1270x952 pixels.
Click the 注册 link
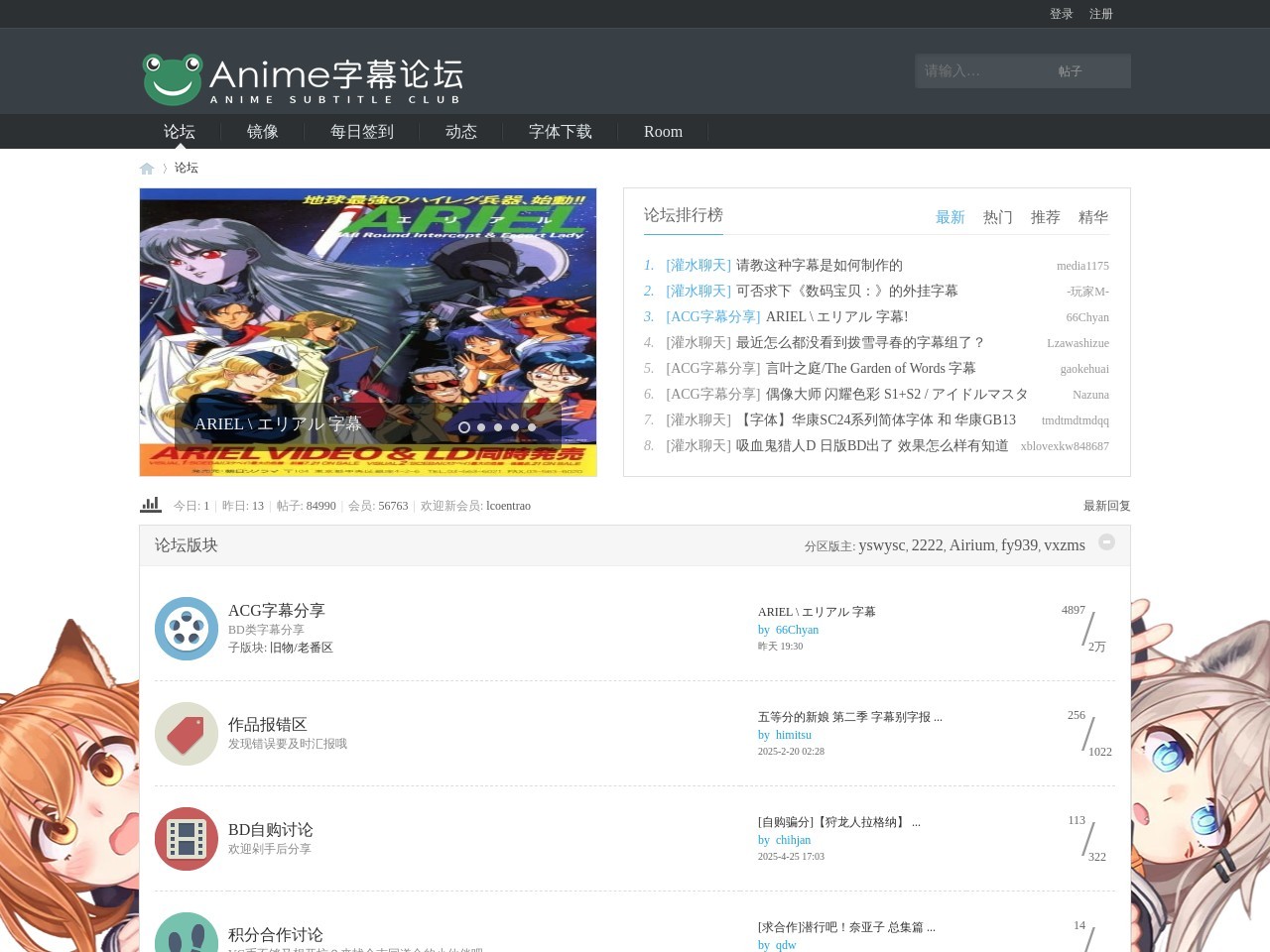(x=1101, y=14)
